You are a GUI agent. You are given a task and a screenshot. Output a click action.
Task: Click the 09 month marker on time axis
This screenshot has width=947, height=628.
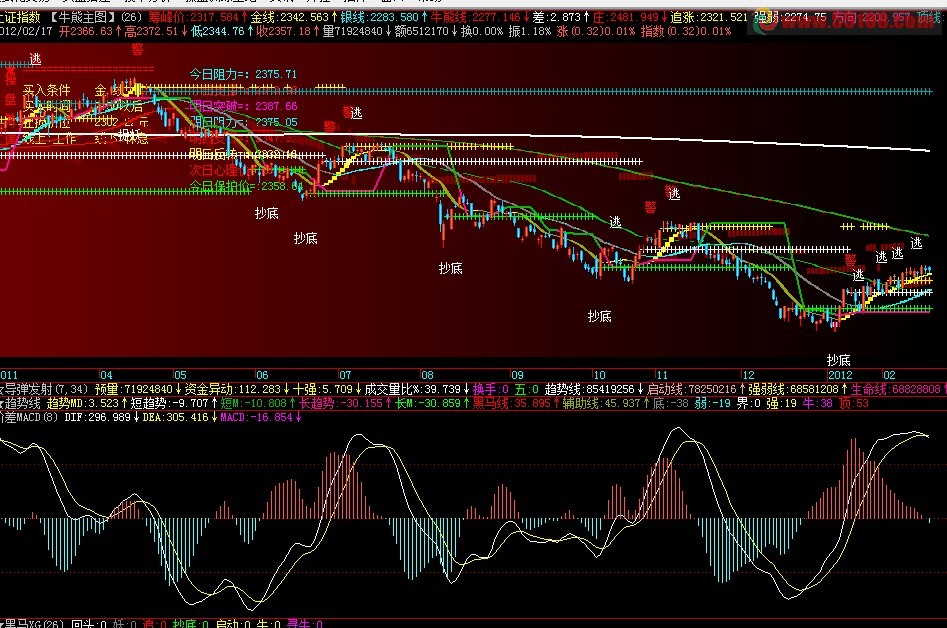pyautogui.click(x=516, y=375)
